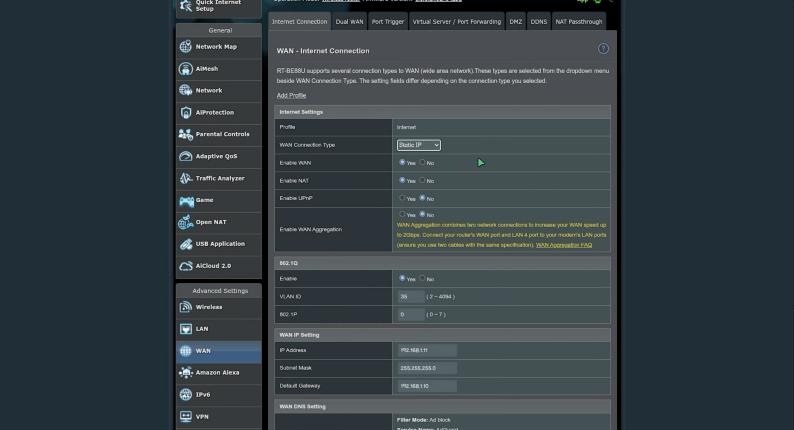Switch to Internet Connection tab

[x=299, y=22]
